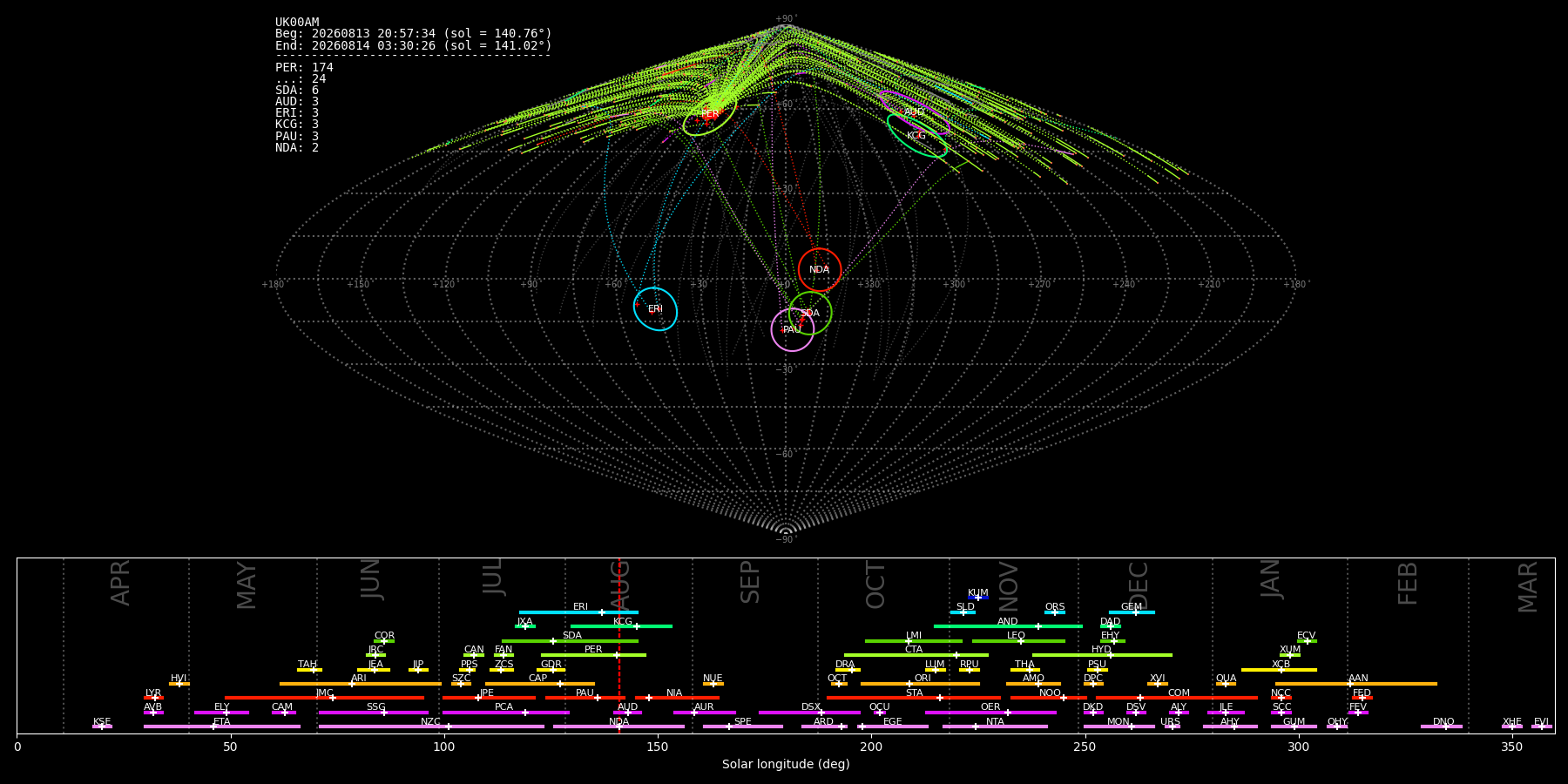Click the LEO shower activity bar
The width and height of the screenshot is (1568, 784).
[x=1018, y=641]
